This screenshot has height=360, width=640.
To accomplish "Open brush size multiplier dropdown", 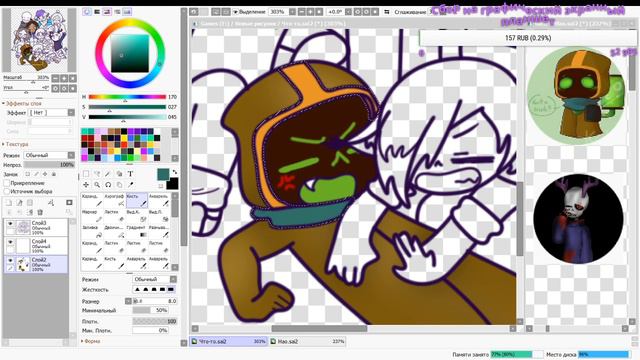I will 128,301.
